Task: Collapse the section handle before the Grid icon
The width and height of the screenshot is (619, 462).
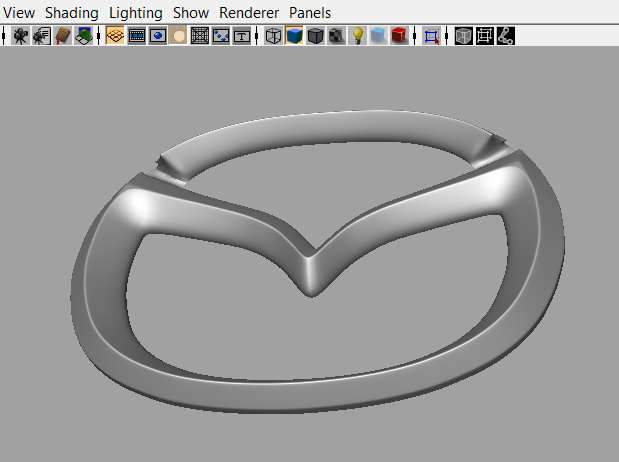Action: pyautogui.click(x=98, y=36)
